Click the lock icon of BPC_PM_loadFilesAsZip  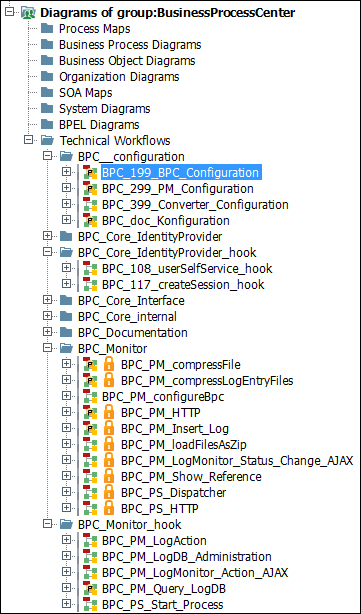(109, 444)
